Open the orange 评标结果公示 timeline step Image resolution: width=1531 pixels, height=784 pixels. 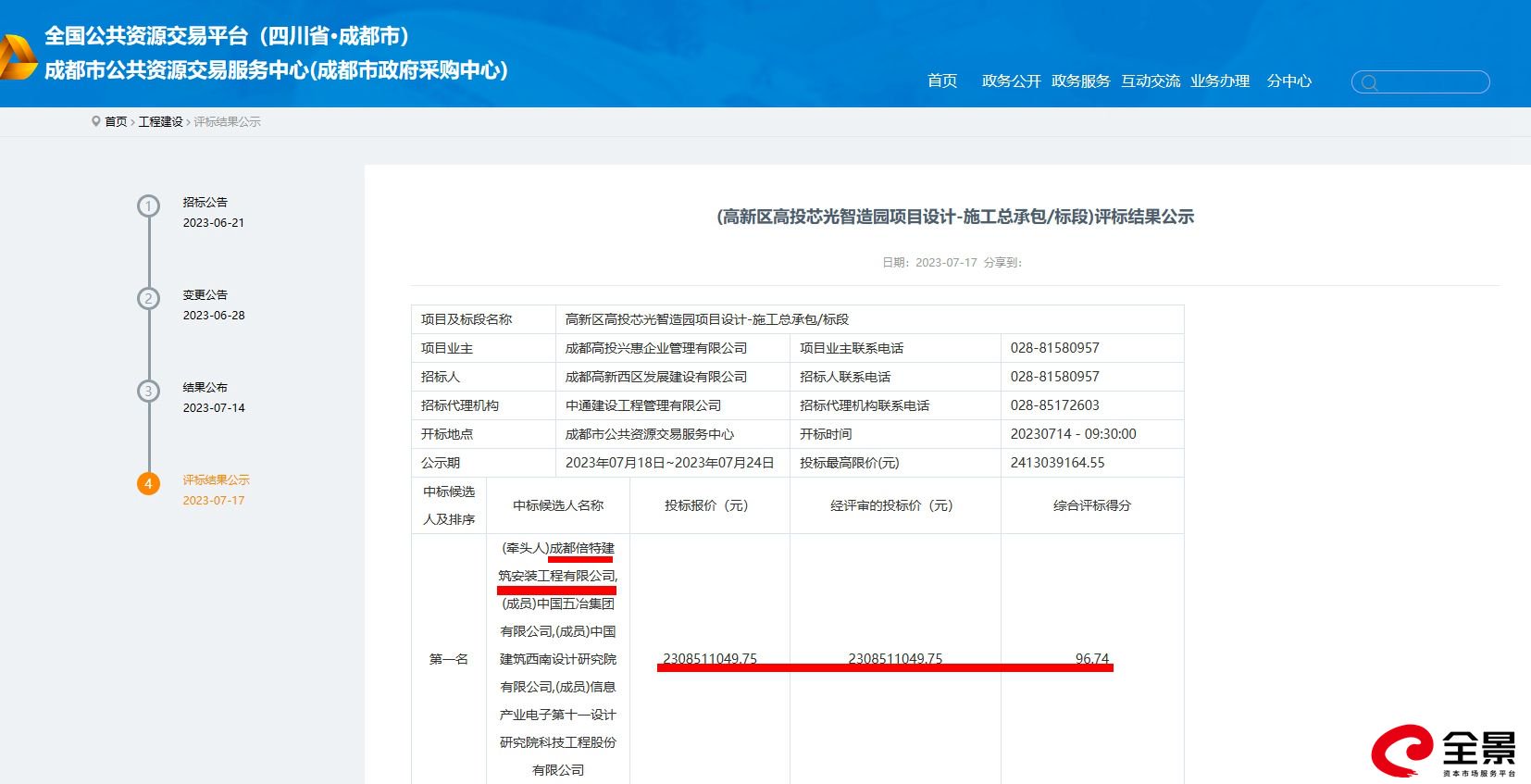coord(216,479)
